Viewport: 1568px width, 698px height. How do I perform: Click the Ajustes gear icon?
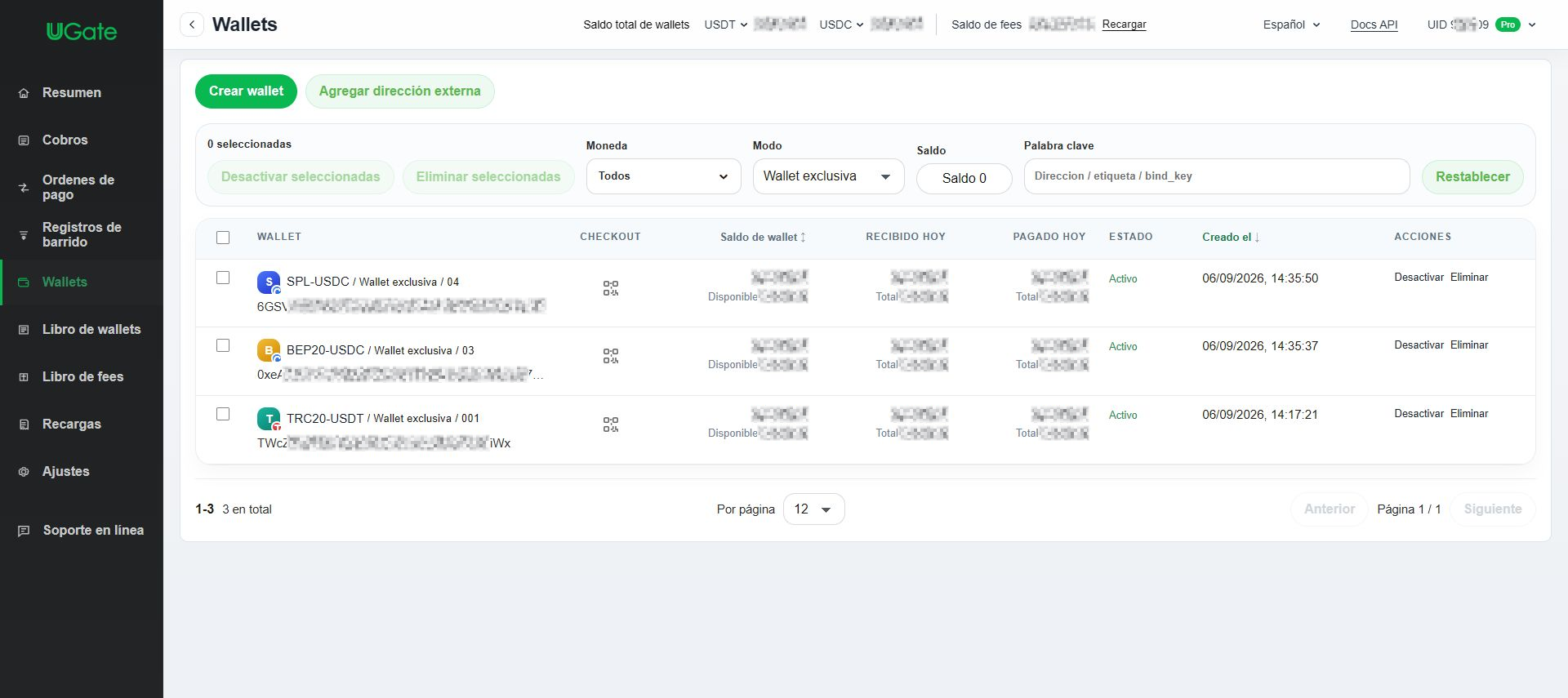click(24, 472)
